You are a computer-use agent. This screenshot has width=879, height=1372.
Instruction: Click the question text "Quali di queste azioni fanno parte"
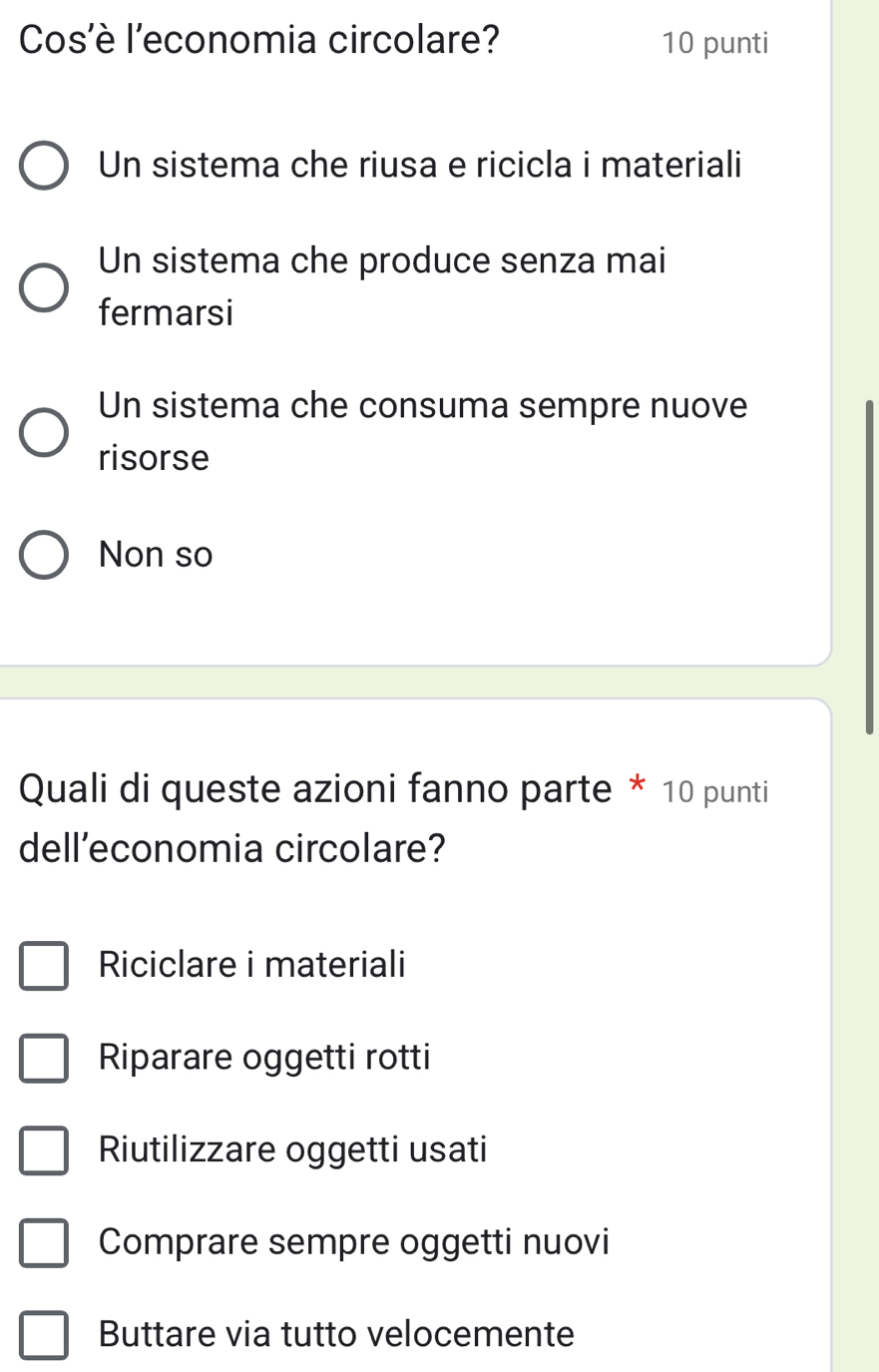[x=314, y=789]
